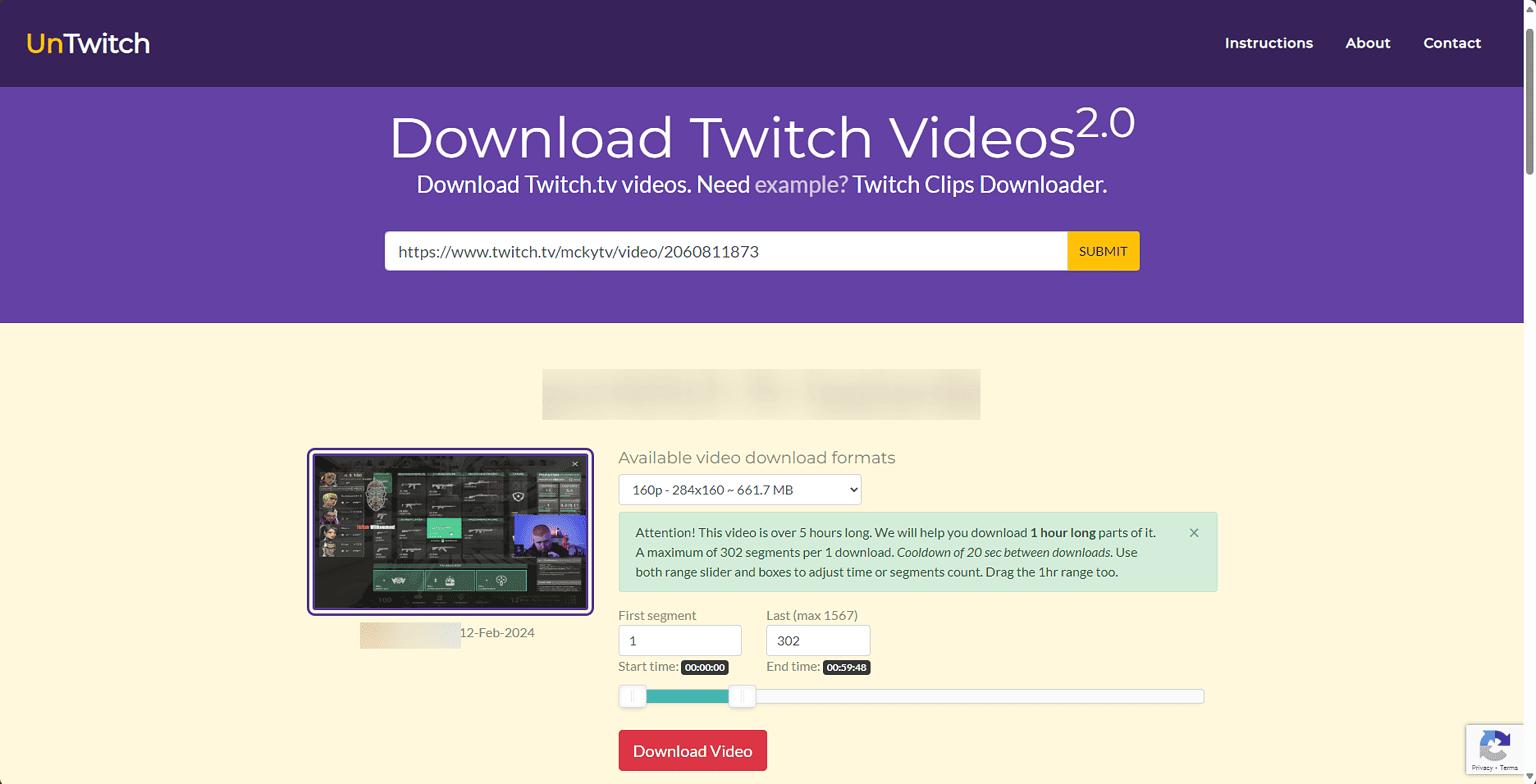Click the SUBMIT button
1536x784 pixels.
tap(1102, 251)
